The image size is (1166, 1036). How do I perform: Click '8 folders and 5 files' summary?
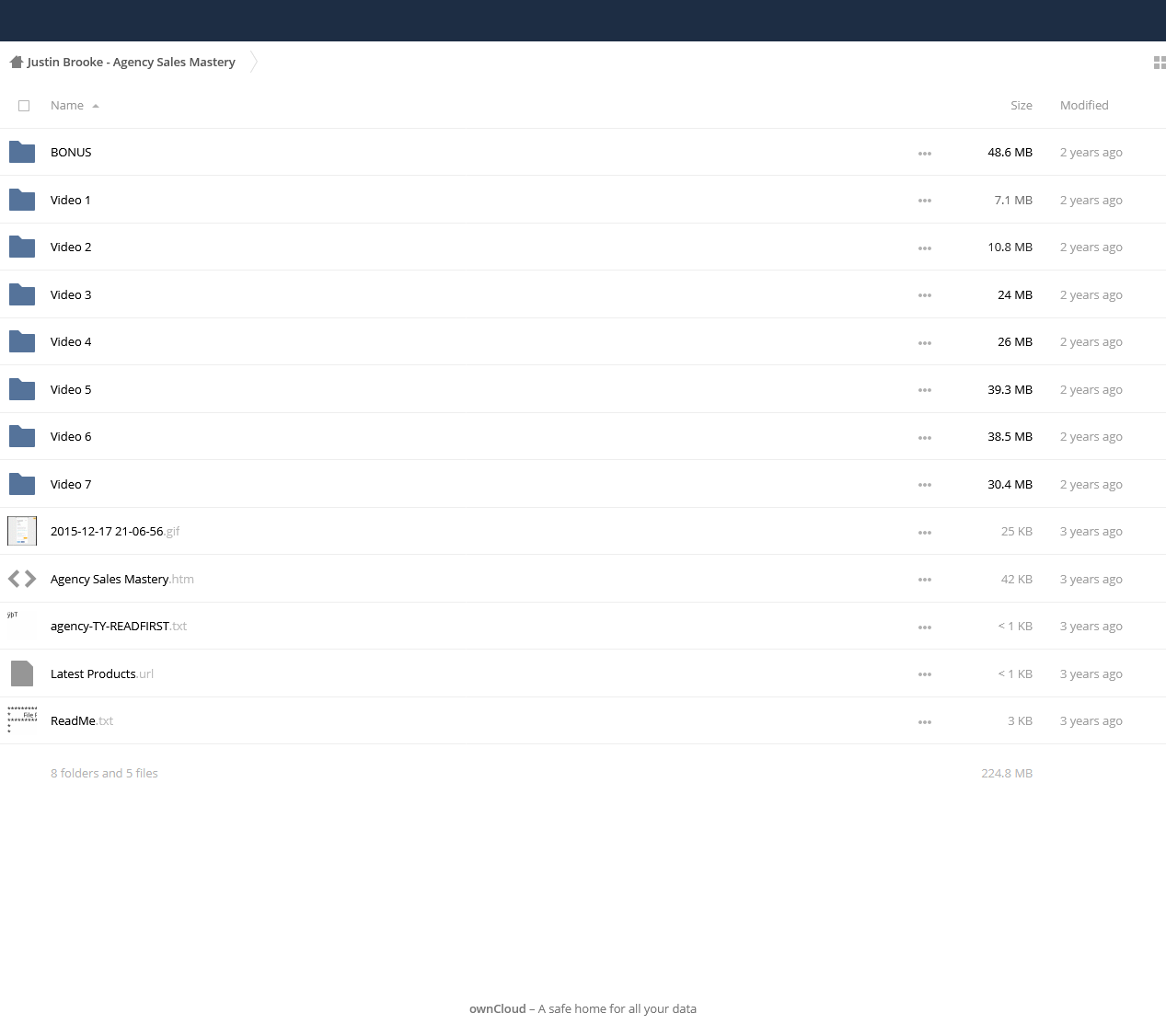(104, 773)
